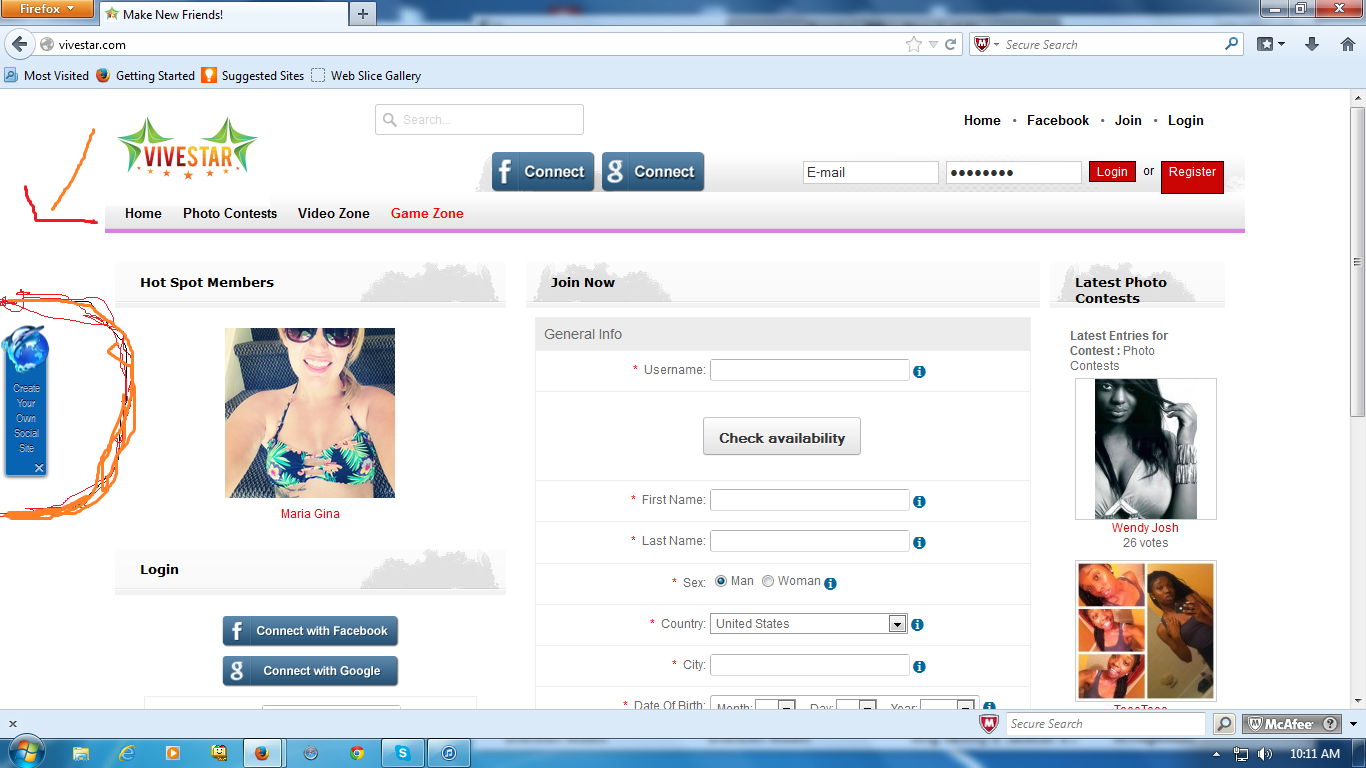Click Connect with Facebook button
The width and height of the screenshot is (1366, 768).
point(310,631)
